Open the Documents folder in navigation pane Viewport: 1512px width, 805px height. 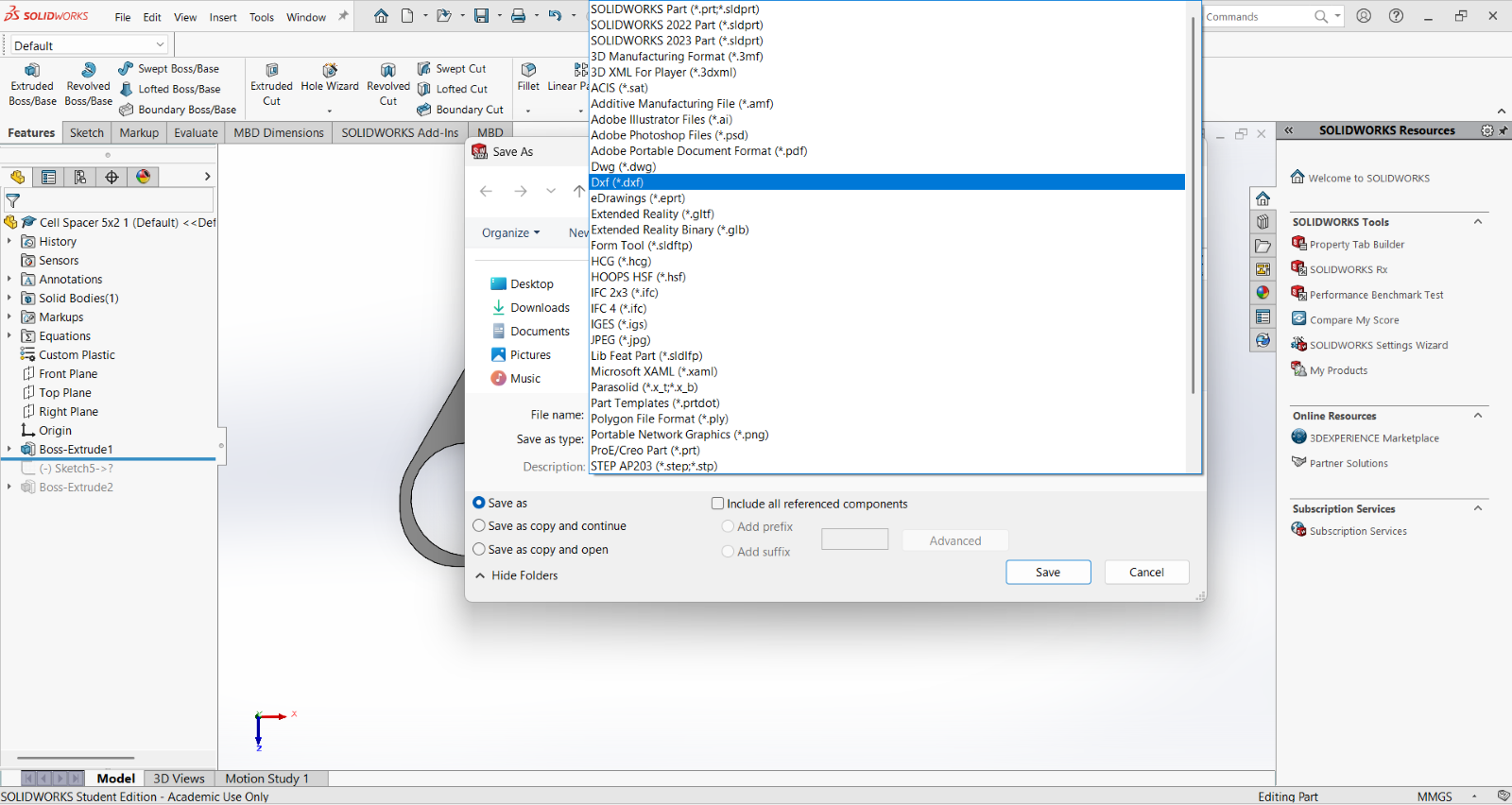(530, 332)
